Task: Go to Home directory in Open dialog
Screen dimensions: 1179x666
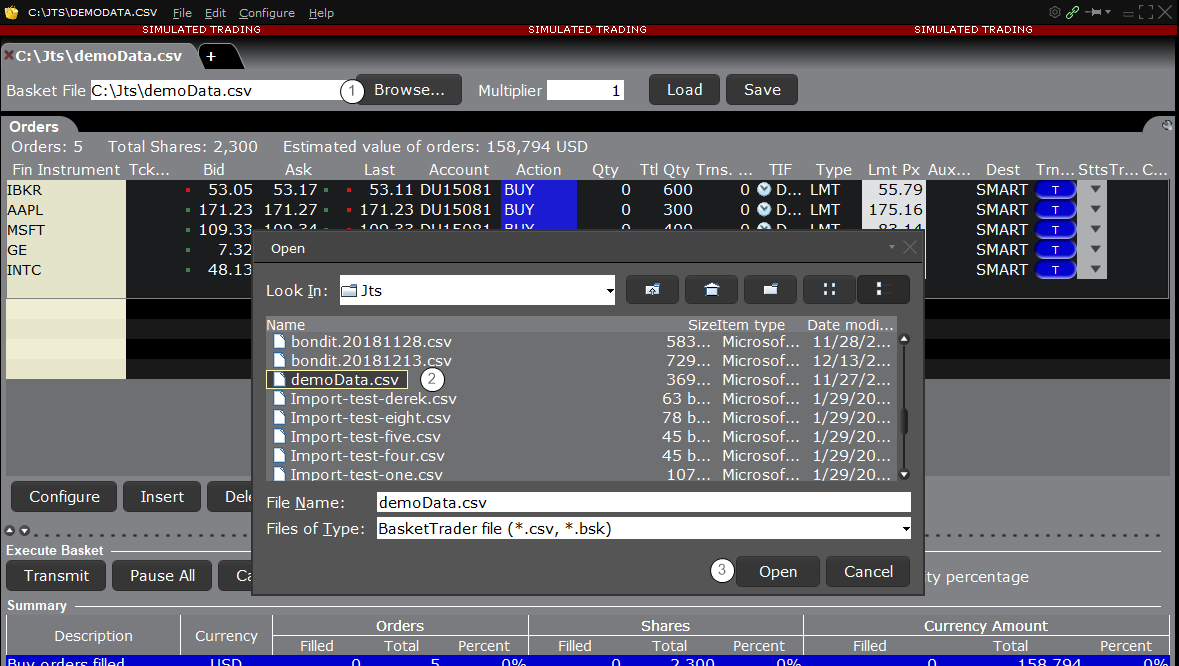Action: click(711, 290)
